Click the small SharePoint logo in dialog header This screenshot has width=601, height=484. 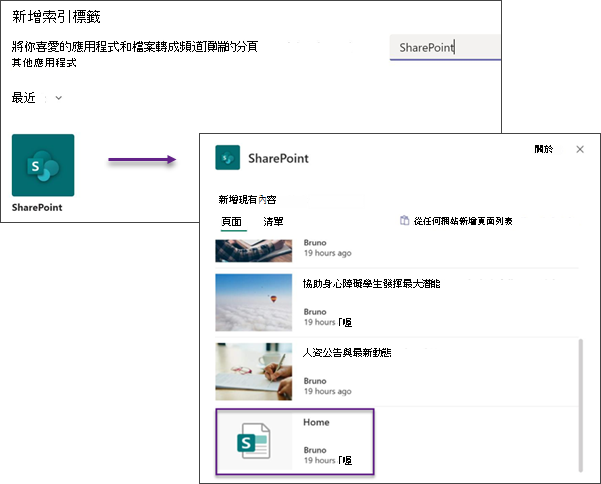point(228,158)
